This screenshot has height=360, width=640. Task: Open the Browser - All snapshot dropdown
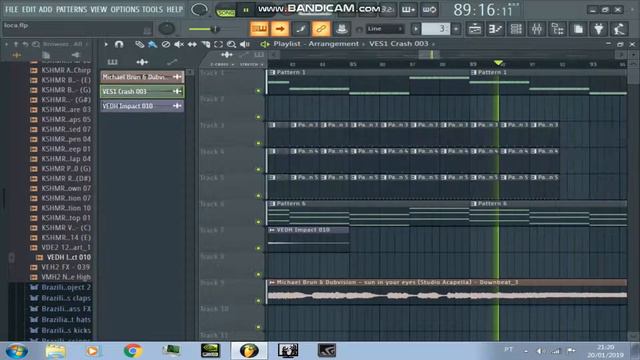[65, 44]
